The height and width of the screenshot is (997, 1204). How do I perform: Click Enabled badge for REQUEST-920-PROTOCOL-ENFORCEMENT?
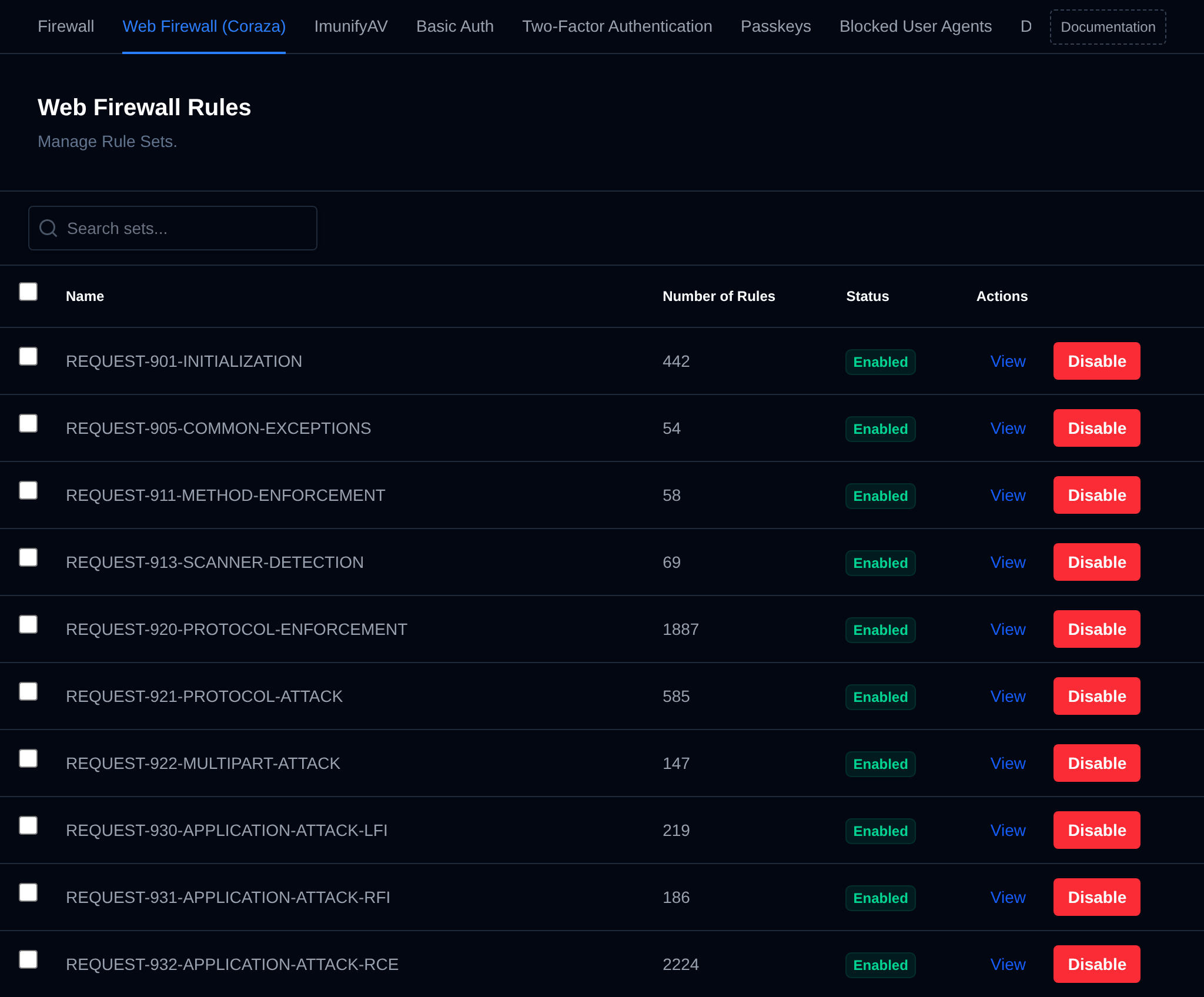pyautogui.click(x=880, y=630)
